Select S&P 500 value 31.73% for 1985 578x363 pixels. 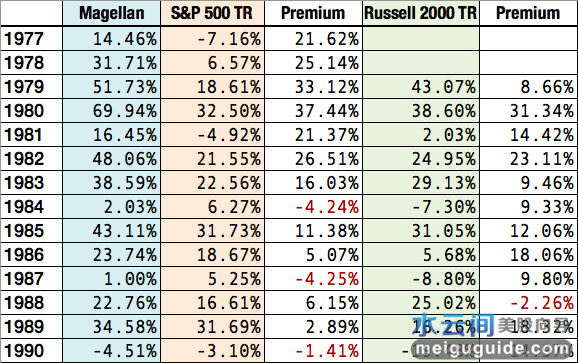pyautogui.click(x=229, y=231)
